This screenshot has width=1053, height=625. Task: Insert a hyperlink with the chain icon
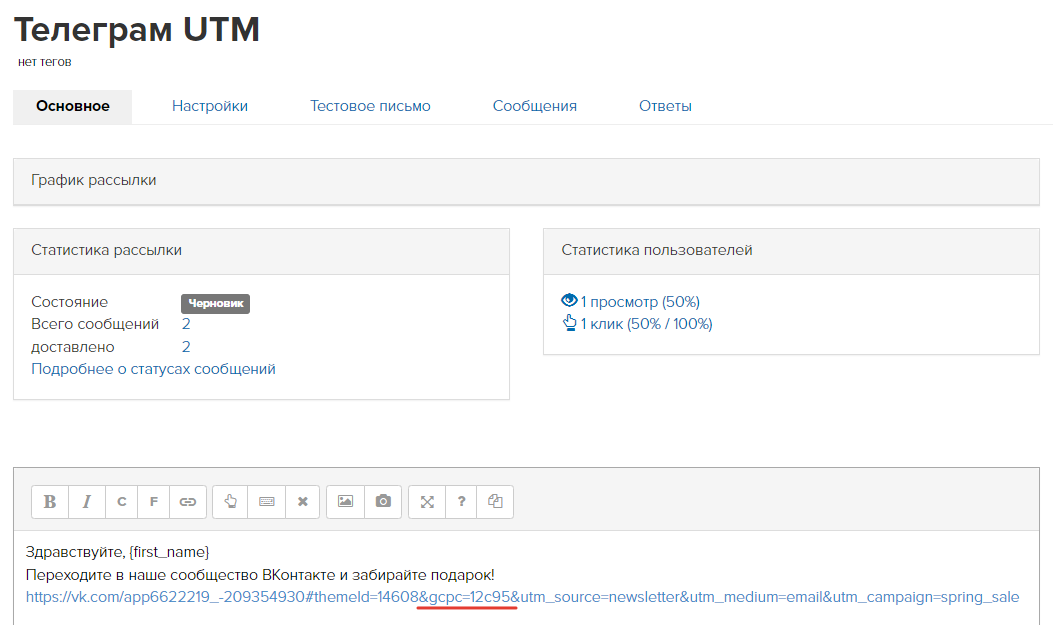pos(188,502)
